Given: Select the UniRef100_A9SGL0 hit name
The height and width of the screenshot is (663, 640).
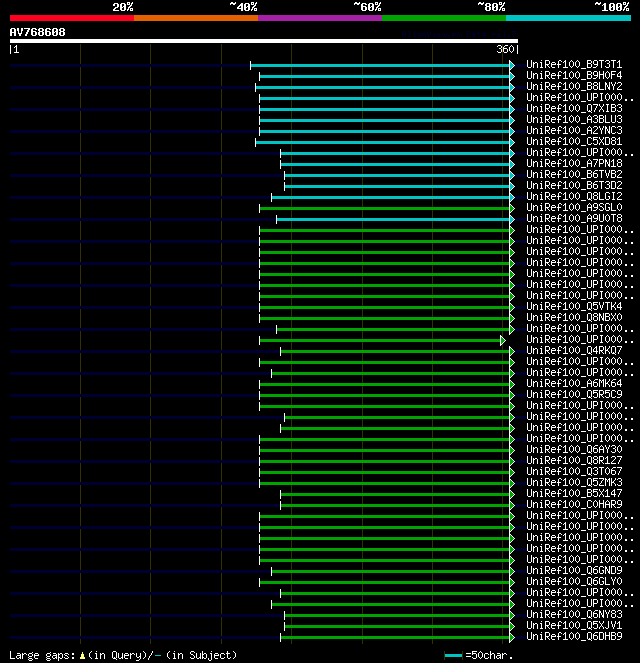Looking at the screenshot, I should (574, 207).
